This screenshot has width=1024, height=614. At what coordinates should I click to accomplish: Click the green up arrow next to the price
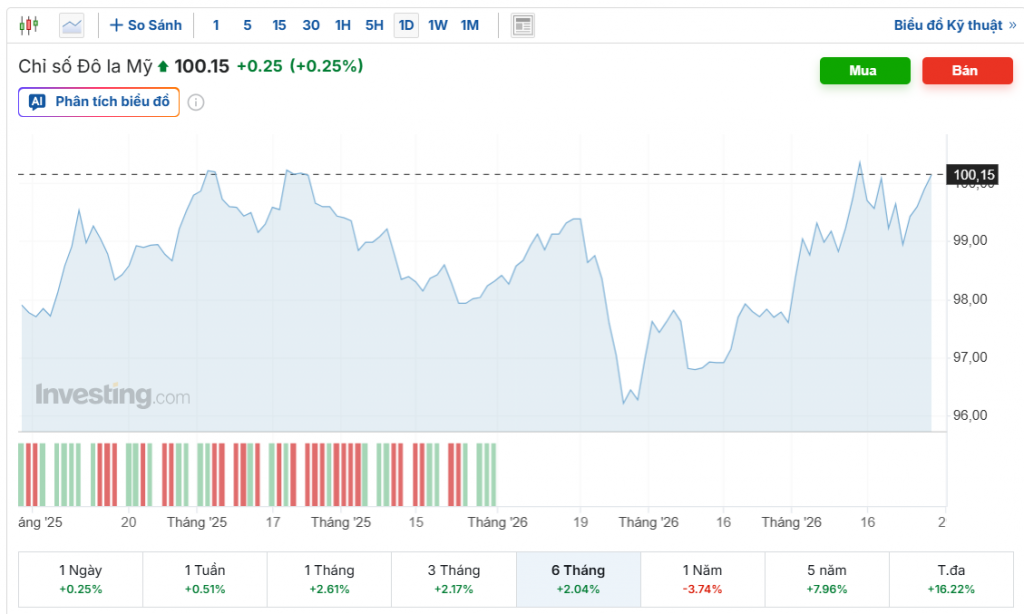click(x=164, y=67)
